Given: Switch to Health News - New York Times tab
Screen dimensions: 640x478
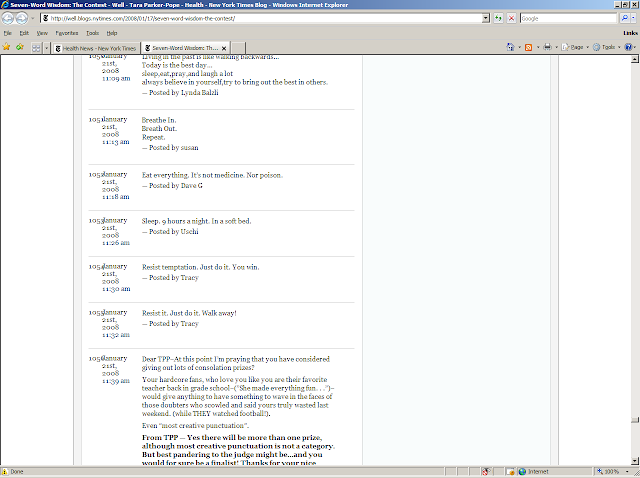Looking at the screenshot, I should tap(96, 48).
